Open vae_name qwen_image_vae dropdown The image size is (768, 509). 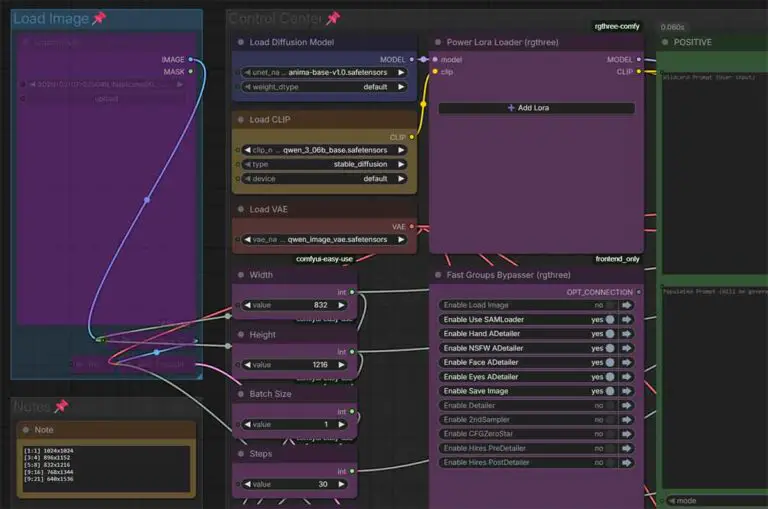324,240
